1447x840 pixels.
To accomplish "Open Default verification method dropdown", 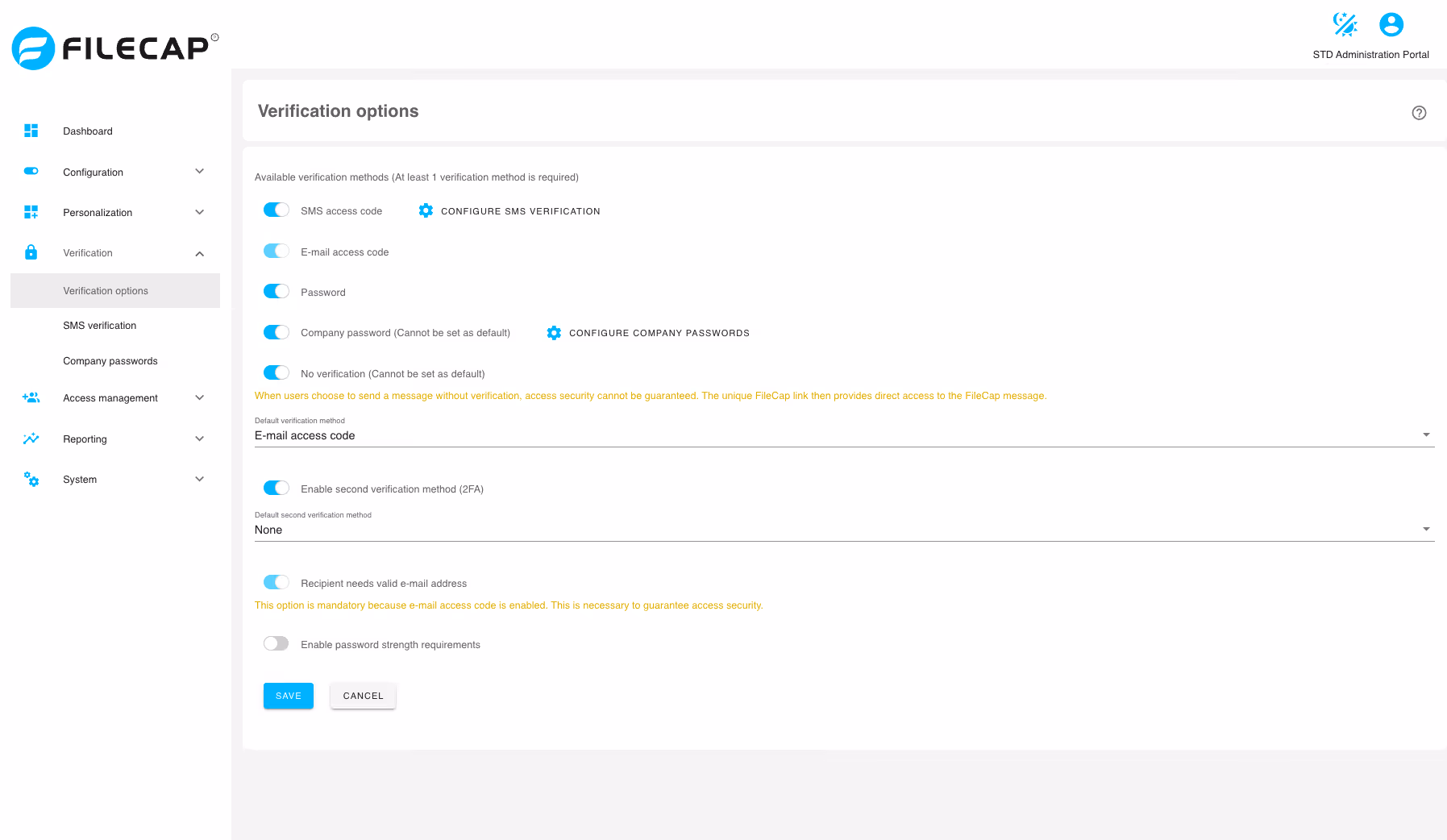I will coord(844,435).
